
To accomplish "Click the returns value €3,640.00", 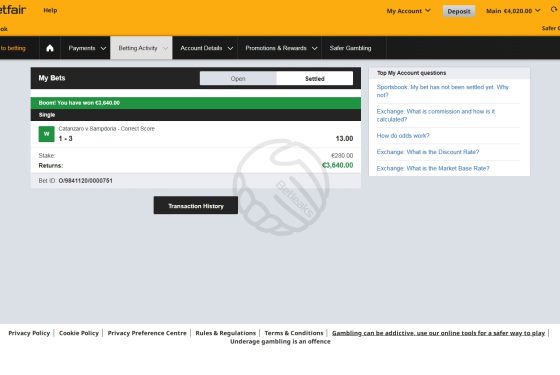I will pos(338,165).
